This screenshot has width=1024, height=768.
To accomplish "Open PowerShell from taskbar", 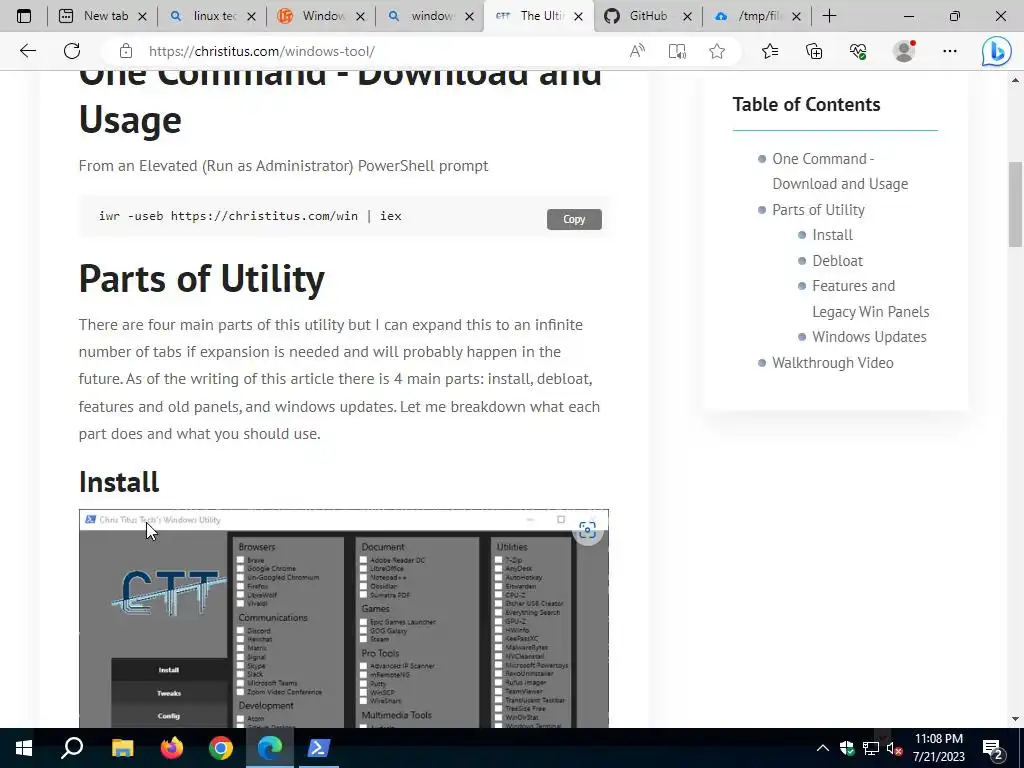I will [319, 748].
